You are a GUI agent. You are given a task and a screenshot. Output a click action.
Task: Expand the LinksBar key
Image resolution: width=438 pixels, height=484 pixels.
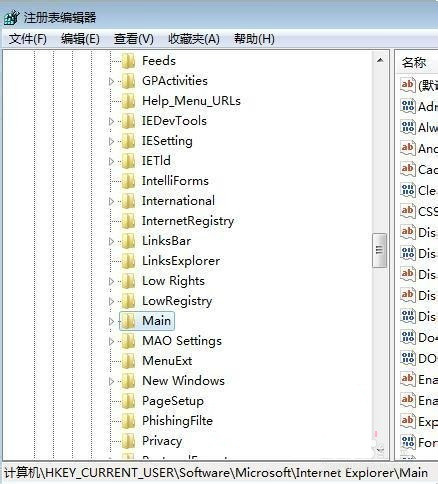[111, 241]
